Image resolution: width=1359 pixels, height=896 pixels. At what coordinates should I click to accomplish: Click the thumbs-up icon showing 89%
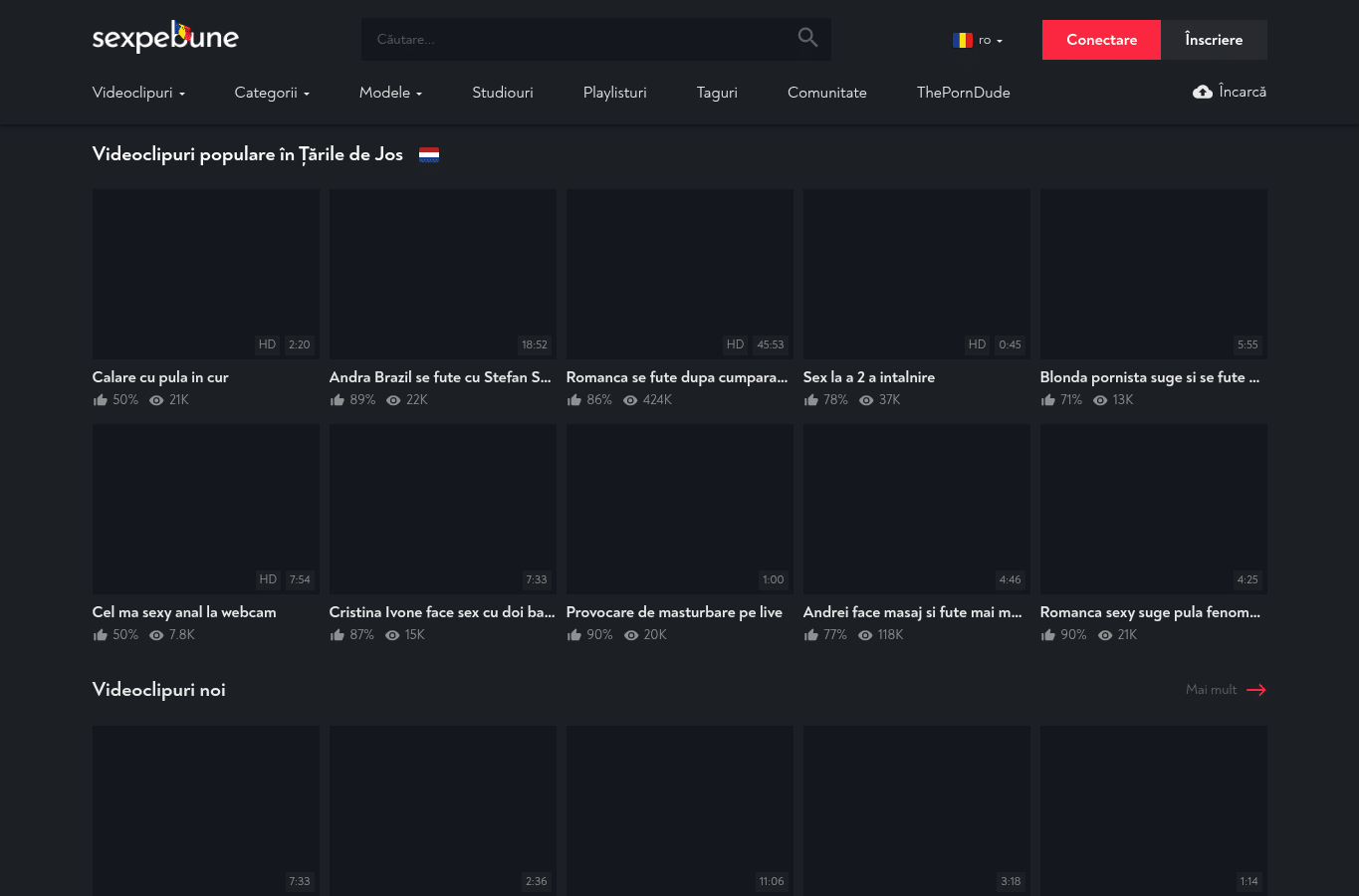tap(338, 400)
